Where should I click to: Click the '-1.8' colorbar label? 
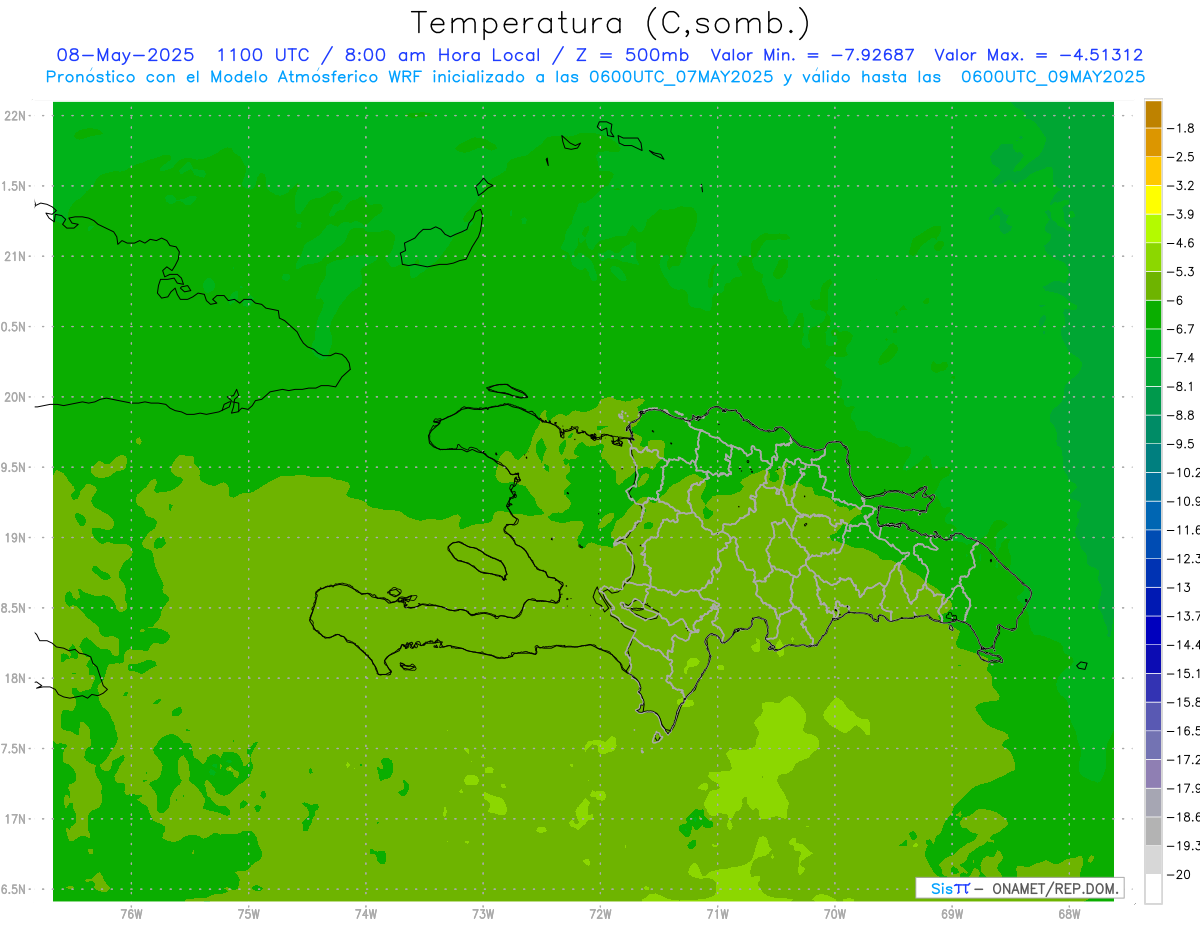(1182, 128)
